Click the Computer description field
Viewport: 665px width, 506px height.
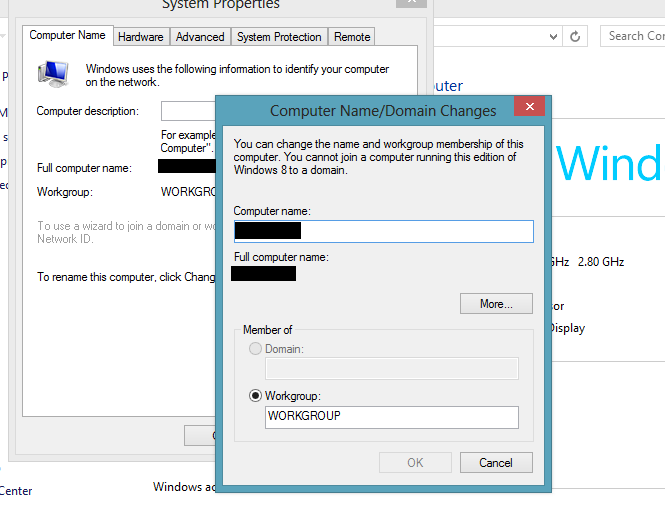188,111
